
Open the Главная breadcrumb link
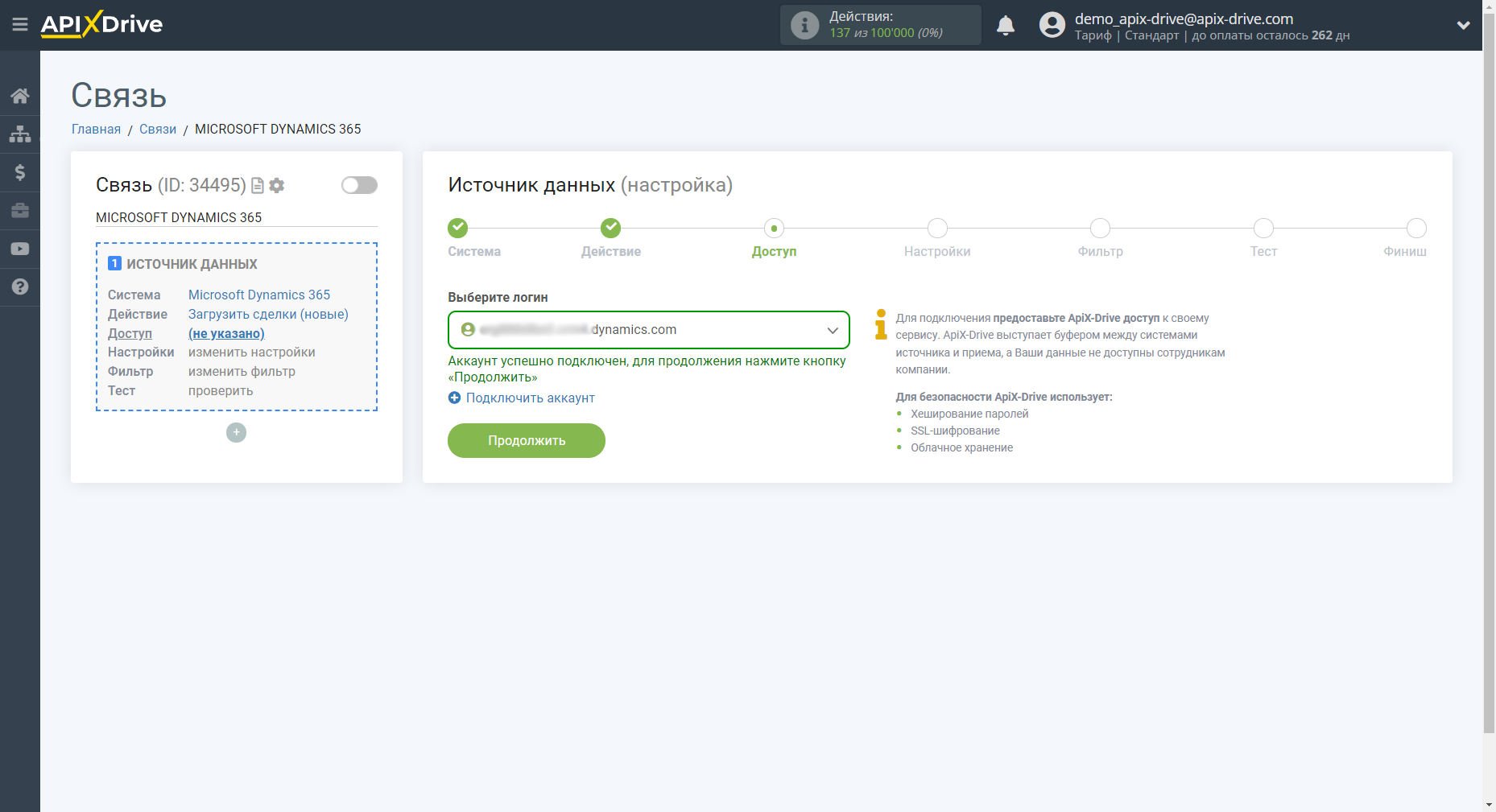[x=96, y=129]
